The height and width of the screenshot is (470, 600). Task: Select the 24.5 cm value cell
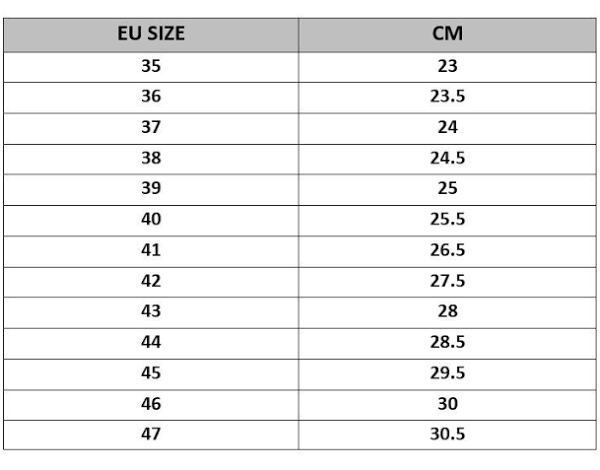click(x=447, y=158)
